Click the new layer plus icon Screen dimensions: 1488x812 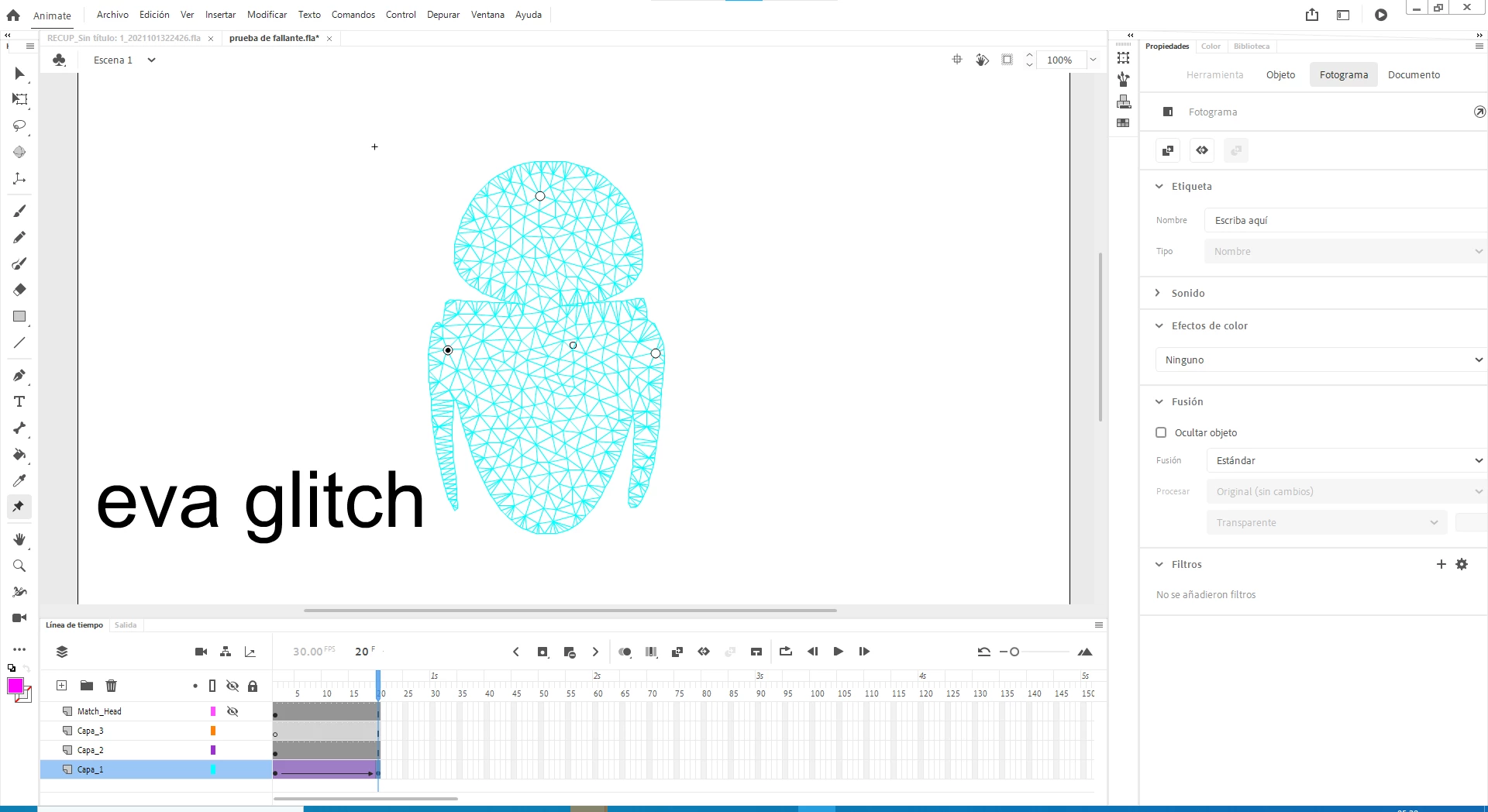62,686
